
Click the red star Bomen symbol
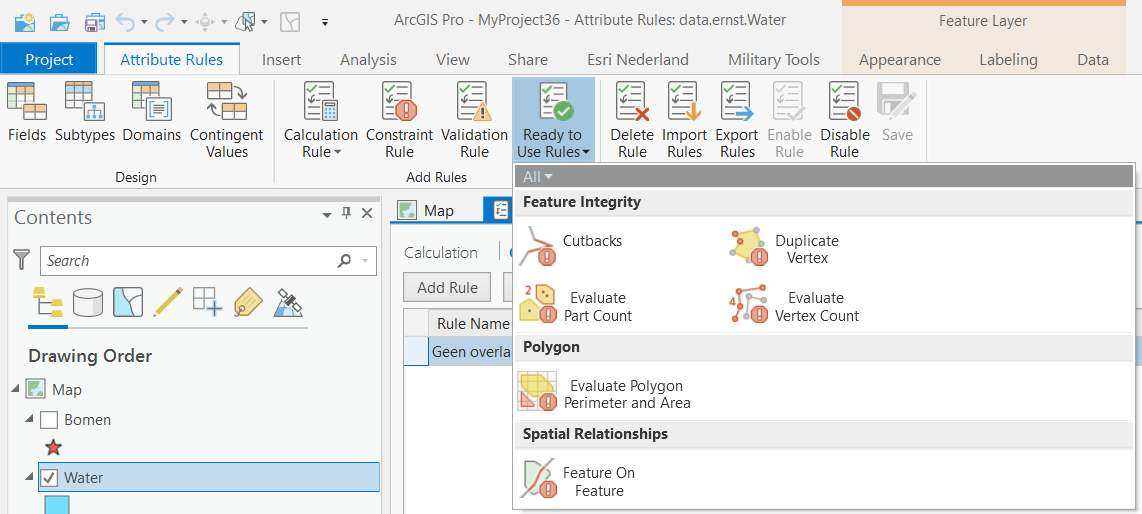[53, 447]
